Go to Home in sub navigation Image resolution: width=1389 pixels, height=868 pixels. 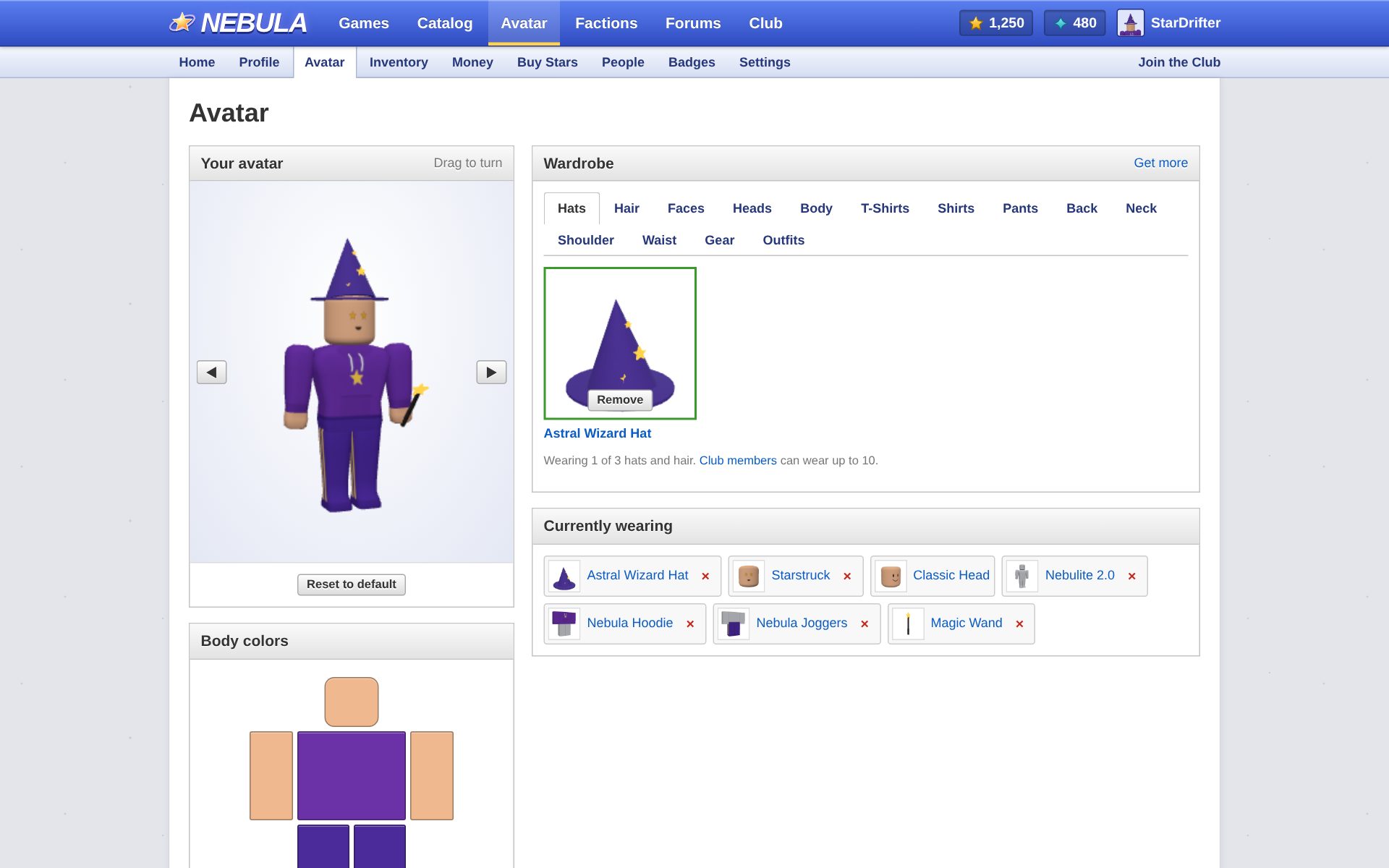coord(197,62)
